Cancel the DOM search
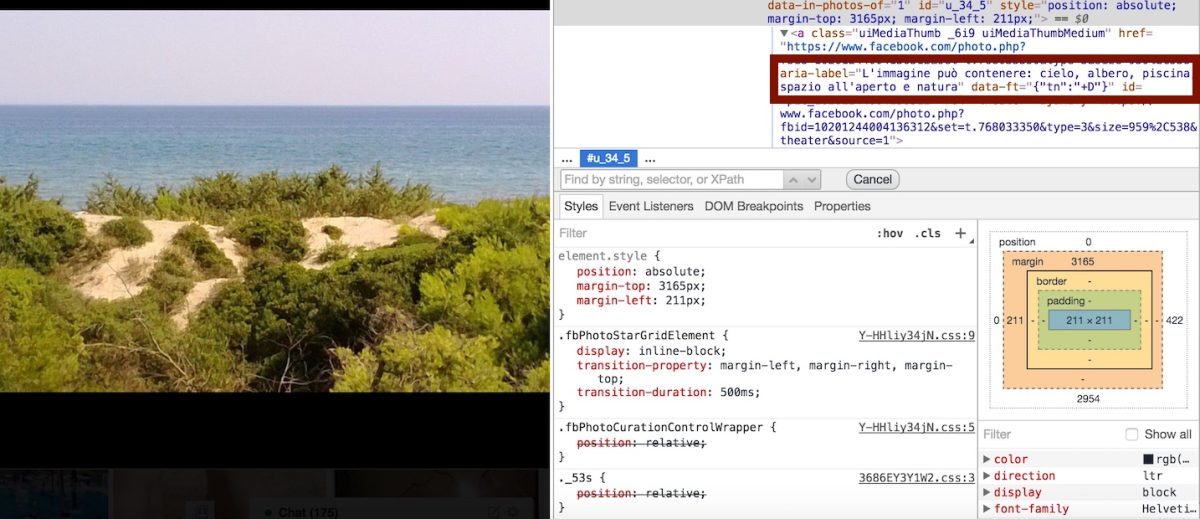The height and width of the screenshot is (519, 1200). (872, 180)
